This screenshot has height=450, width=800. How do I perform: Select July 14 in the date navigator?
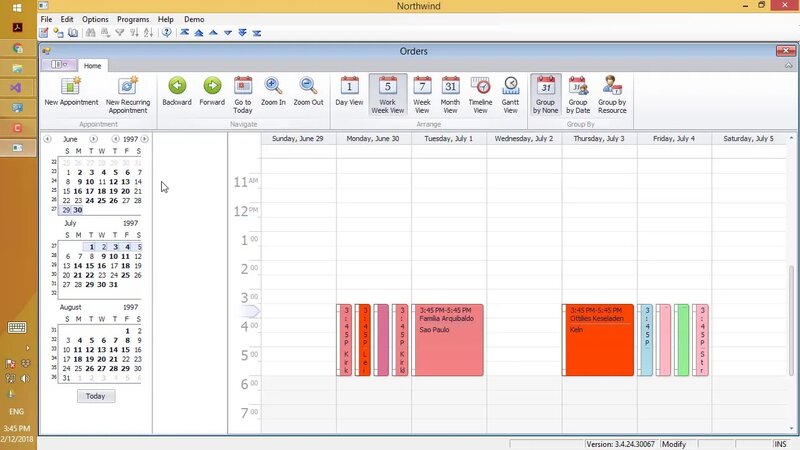click(78, 266)
